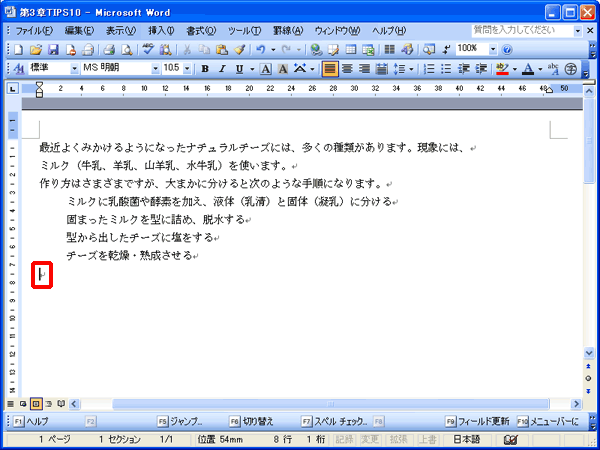Click the vertical scrollbar down arrow

pos(589,352)
